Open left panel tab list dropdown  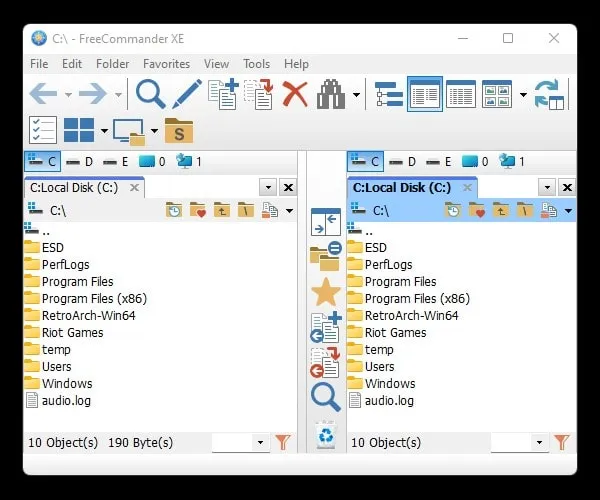(268, 187)
